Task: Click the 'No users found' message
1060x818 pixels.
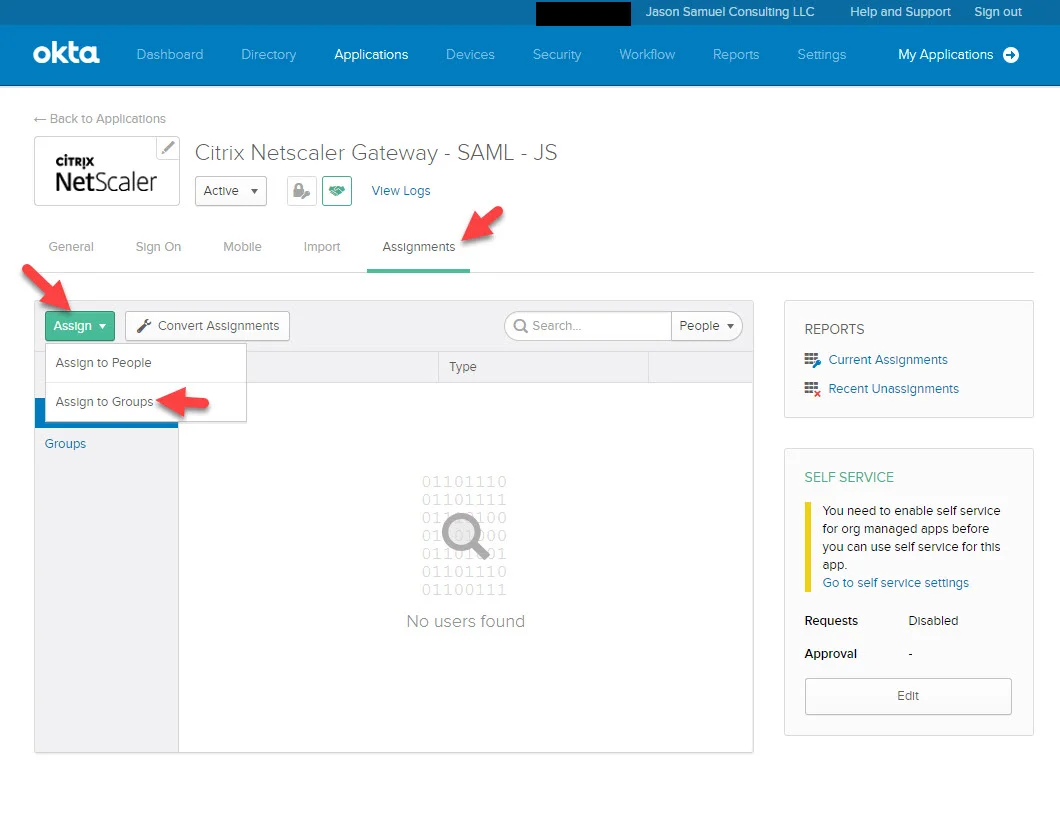Action: [x=465, y=621]
